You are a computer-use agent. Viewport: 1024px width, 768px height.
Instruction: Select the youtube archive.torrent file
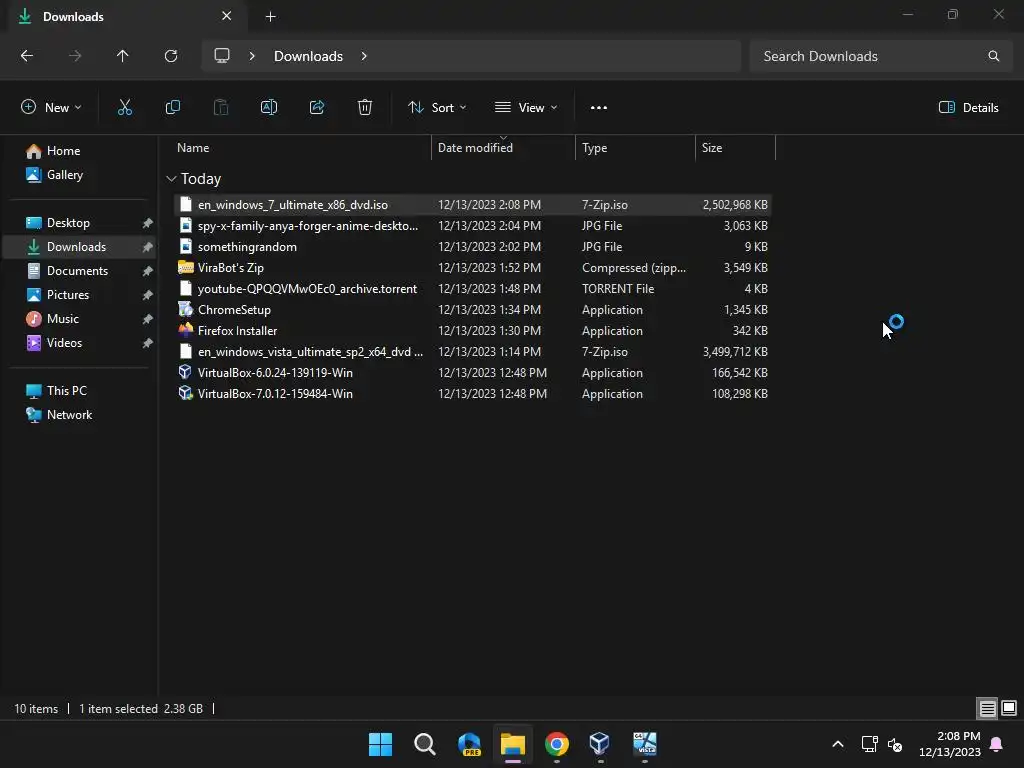(473, 289)
